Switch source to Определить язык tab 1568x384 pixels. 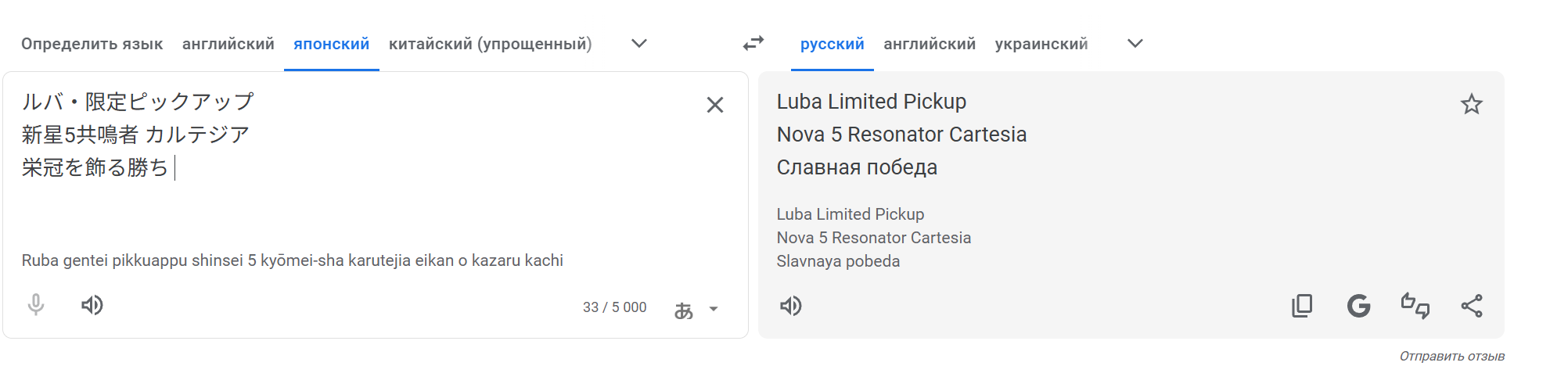92,44
